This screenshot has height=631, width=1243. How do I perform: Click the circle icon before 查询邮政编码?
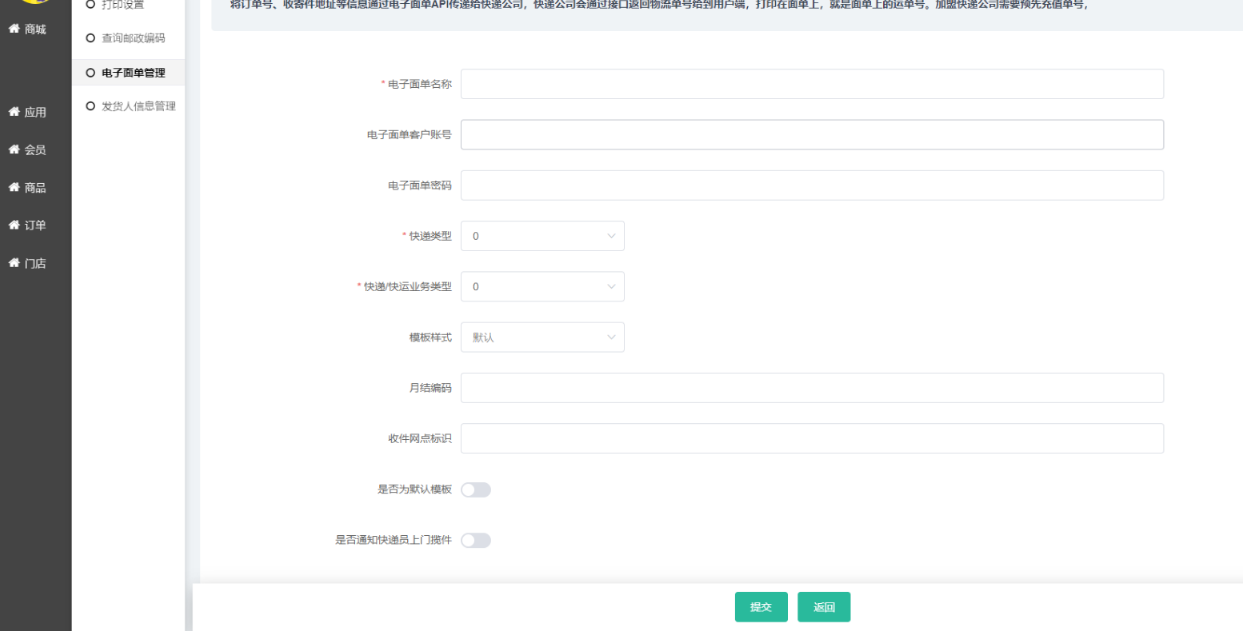point(91,38)
